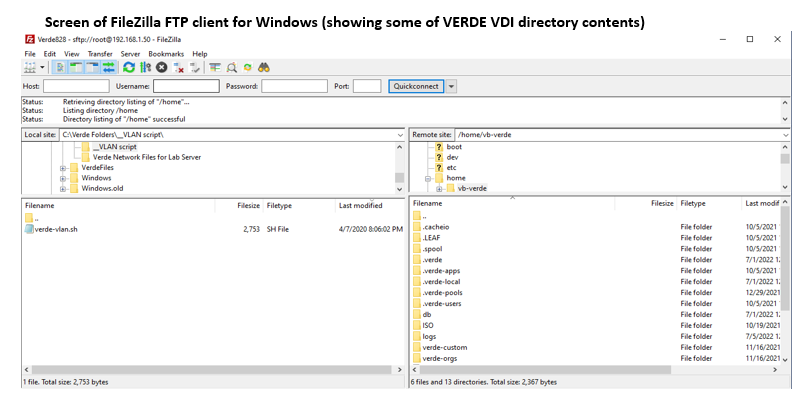Open the Remote site path dropdown
This screenshot has width=810, height=404.
785,135
